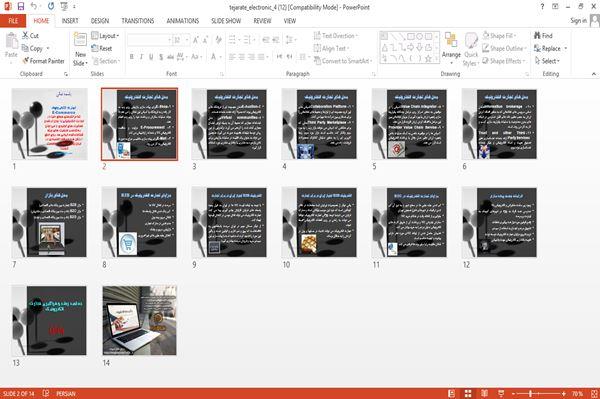
Task: Click zoom in plus button
Action: 563,394
